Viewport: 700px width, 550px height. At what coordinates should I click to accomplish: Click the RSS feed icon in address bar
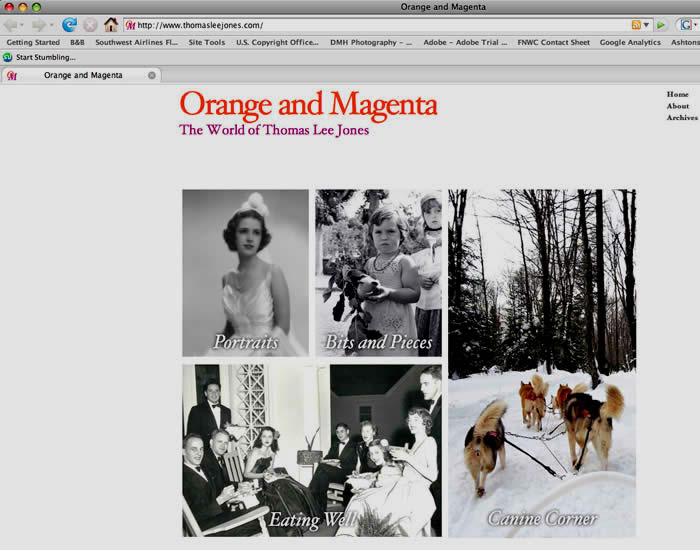pos(636,25)
